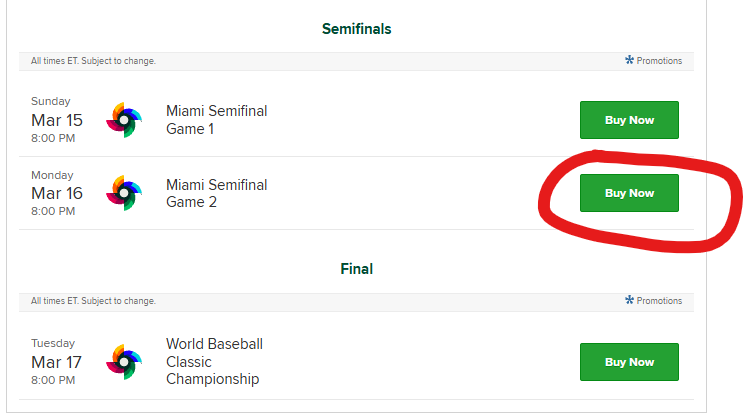Image resolution: width=744 pixels, height=419 pixels.
Task: Click the logo beside Miami Semifinal Game 2
Action: click(x=124, y=193)
